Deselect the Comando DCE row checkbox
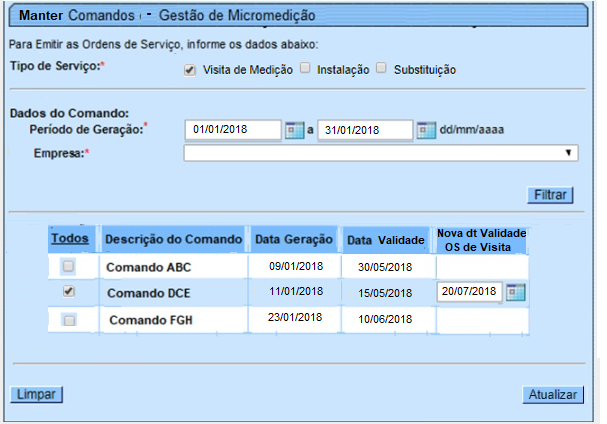 point(69,291)
